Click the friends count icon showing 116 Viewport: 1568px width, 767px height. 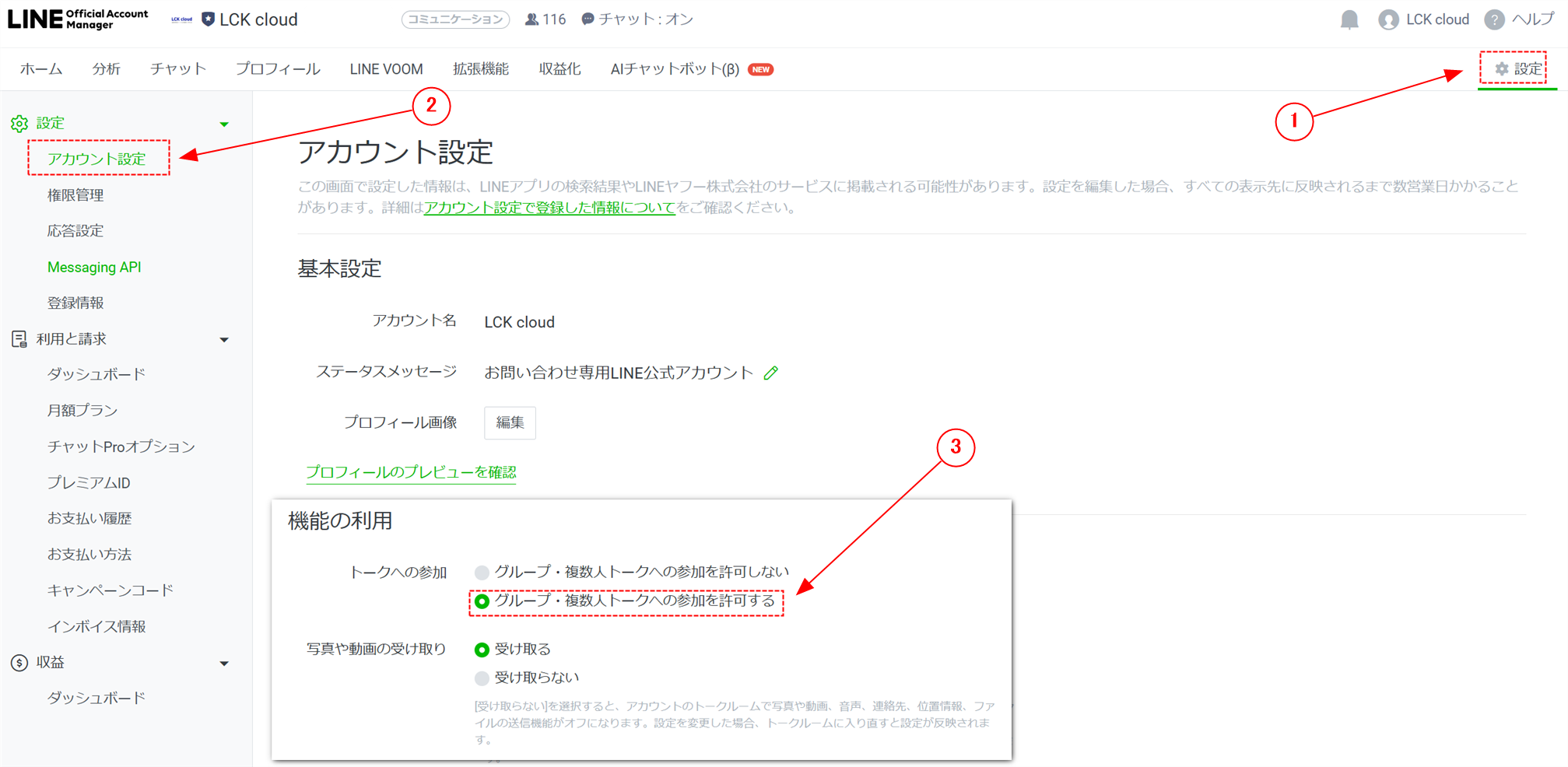tap(532, 19)
